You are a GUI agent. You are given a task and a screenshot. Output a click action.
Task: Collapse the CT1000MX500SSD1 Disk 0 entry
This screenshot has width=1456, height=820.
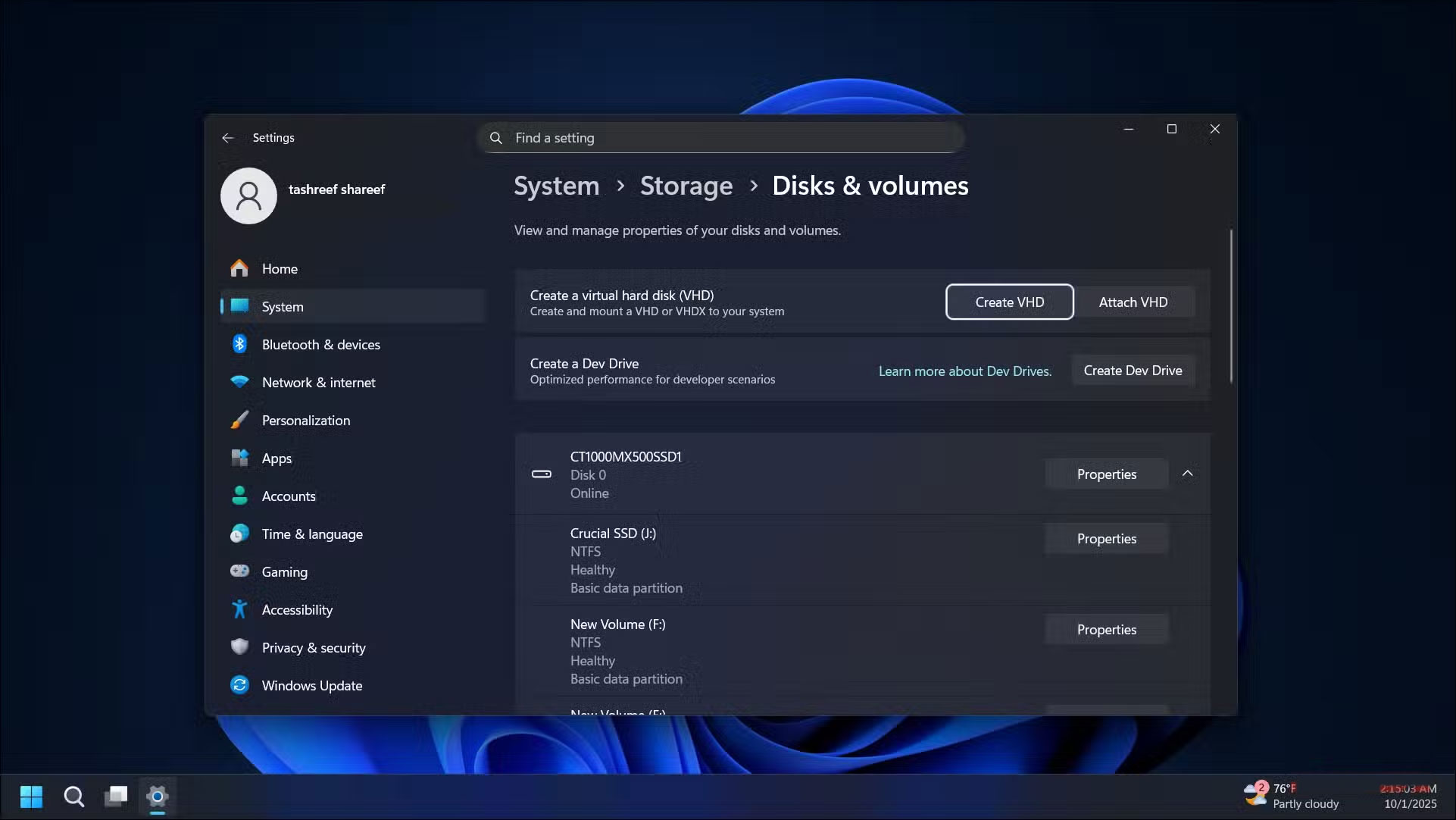pyautogui.click(x=1187, y=473)
